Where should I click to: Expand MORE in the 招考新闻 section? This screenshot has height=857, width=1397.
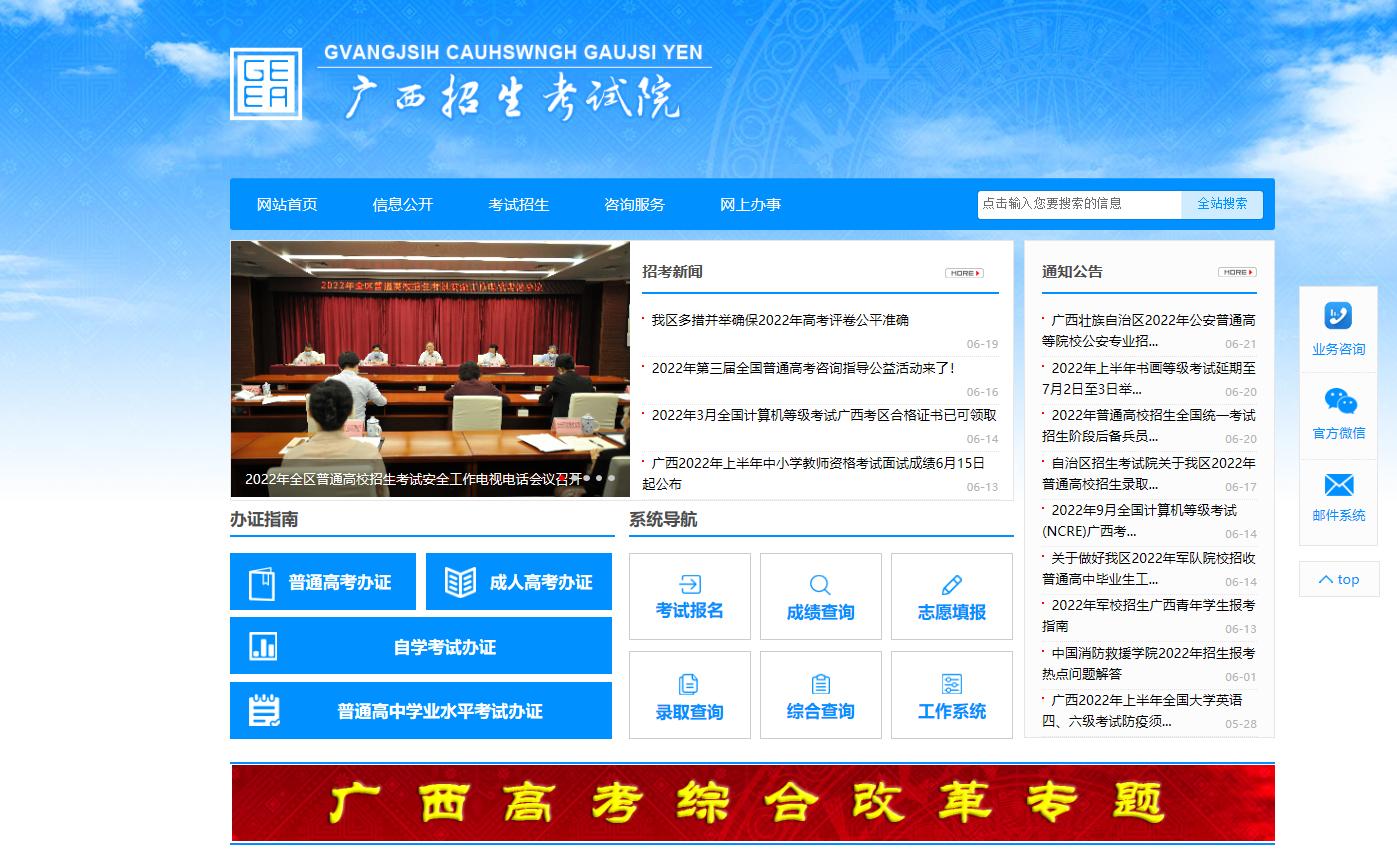(x=962, y=272)
